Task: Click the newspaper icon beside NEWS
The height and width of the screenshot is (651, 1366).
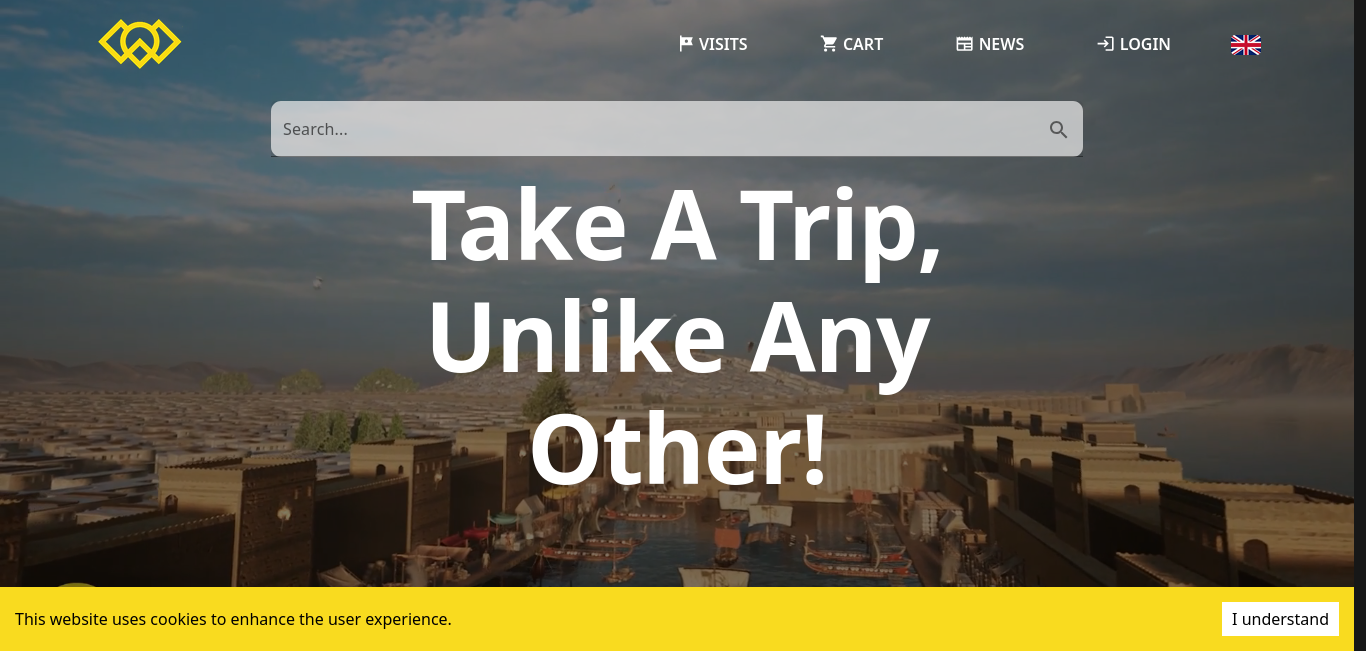Action: pyautogui.click(x=964, y=44)
